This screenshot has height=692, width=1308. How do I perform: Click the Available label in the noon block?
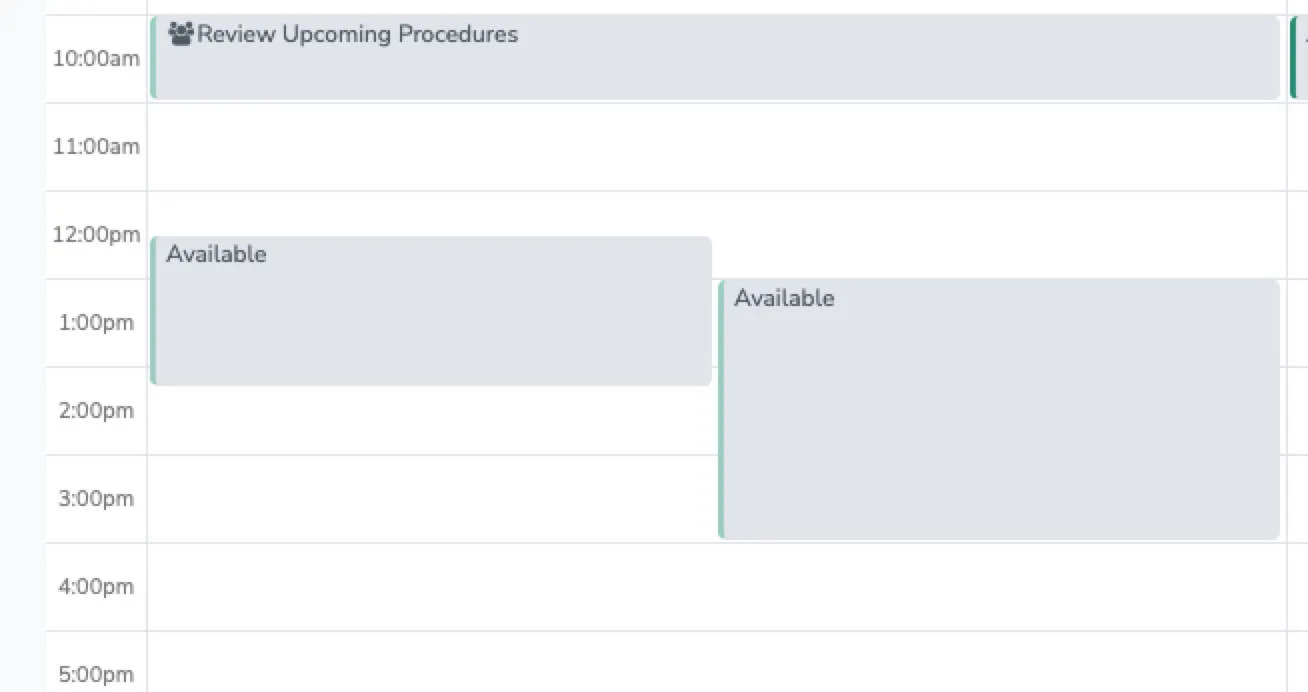pos(216,254)
